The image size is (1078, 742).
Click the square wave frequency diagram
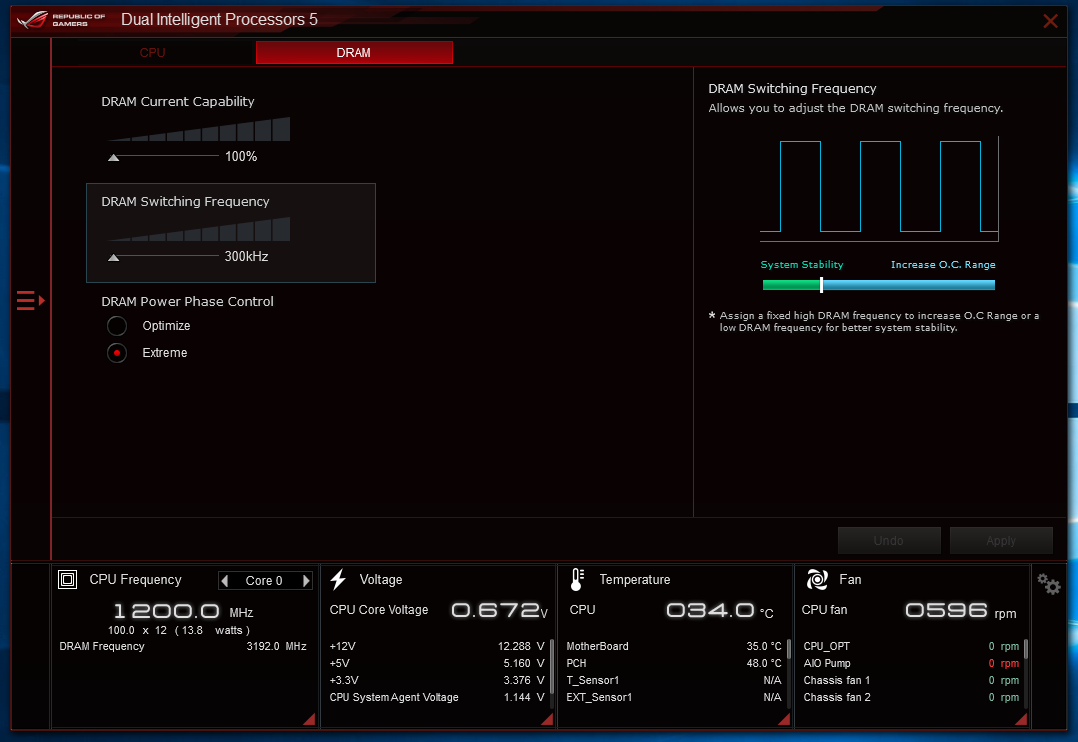(879, 189)
